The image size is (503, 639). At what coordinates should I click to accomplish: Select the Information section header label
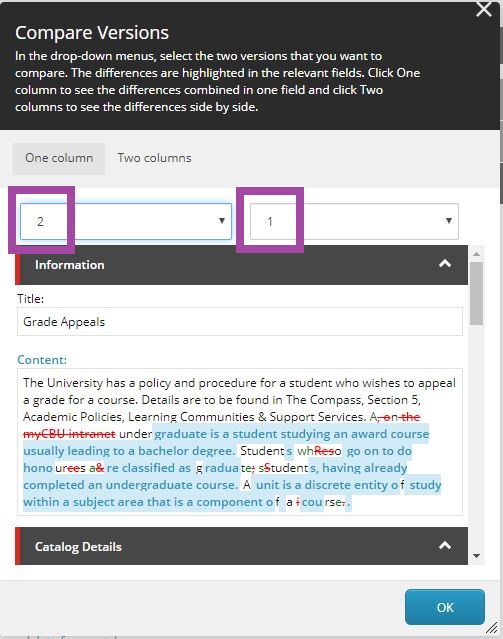pos(70,265)
